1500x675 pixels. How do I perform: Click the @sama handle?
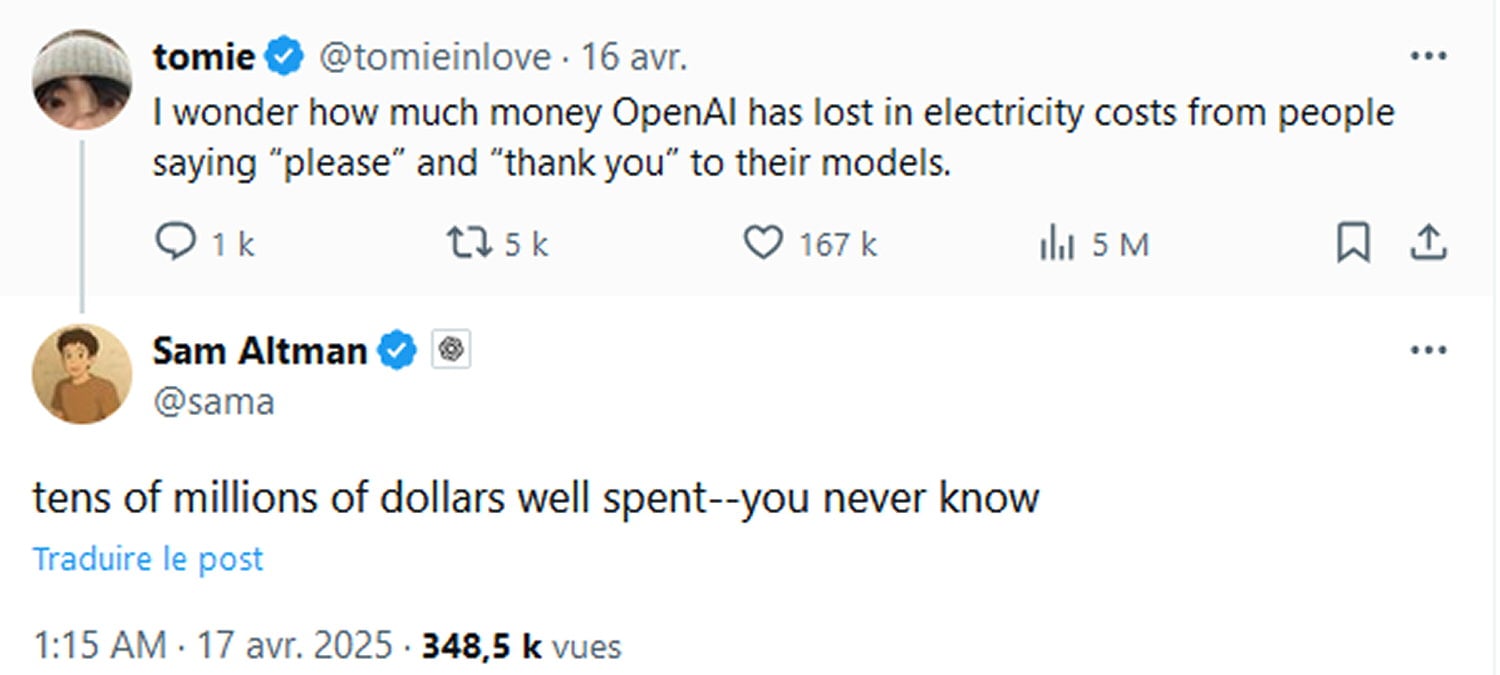(x=213, y=401)
